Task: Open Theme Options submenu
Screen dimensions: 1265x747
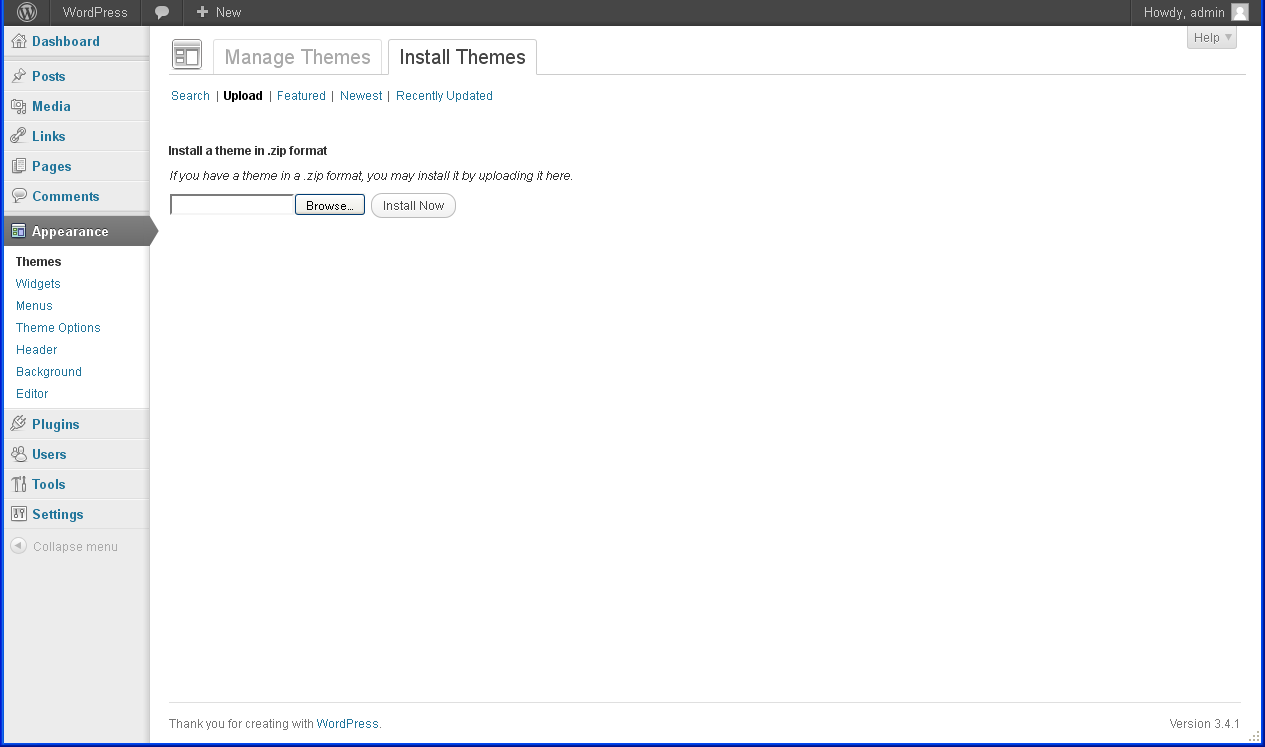Action: click(58, 328)
